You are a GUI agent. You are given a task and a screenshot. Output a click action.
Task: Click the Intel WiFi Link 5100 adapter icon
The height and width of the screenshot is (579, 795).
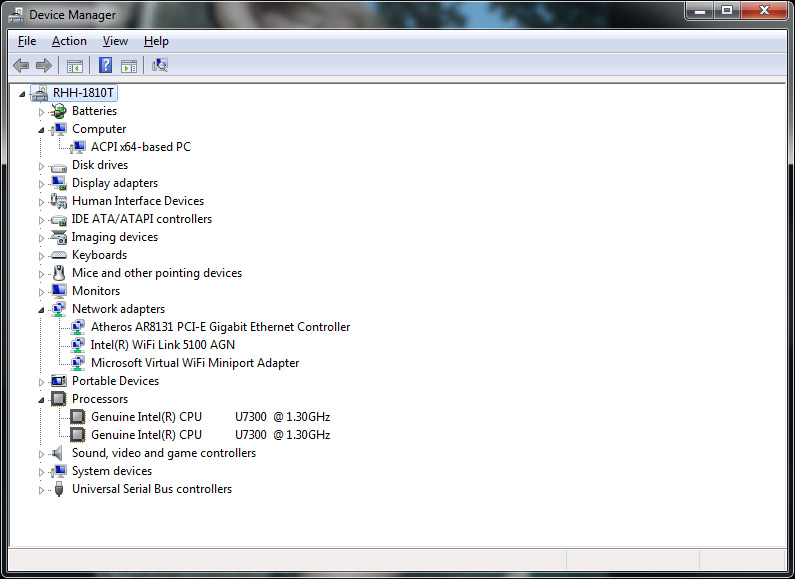point(78,345)
